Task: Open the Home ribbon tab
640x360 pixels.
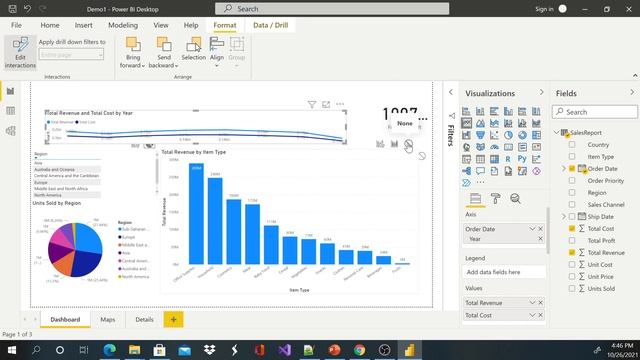Action: pyautogui.click(x=50, y=25)
